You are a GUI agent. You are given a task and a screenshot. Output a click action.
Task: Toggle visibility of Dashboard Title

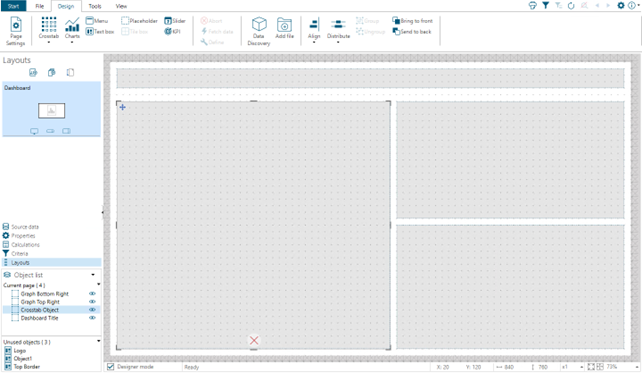pyautogui.click(x=92, y=318)
